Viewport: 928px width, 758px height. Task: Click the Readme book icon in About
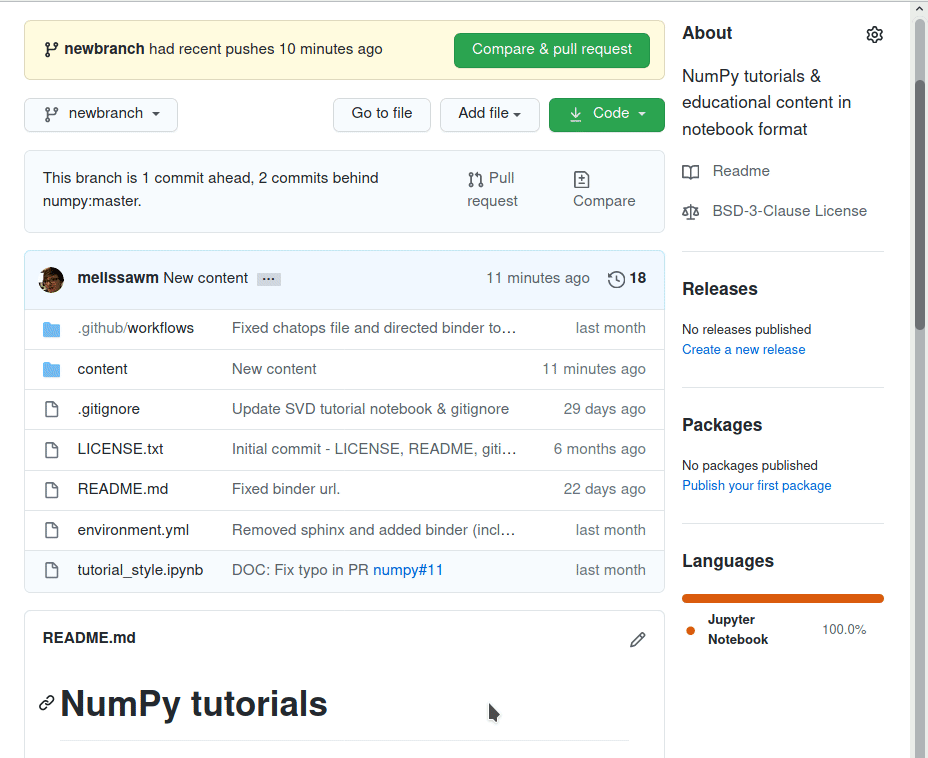point(691,172)
